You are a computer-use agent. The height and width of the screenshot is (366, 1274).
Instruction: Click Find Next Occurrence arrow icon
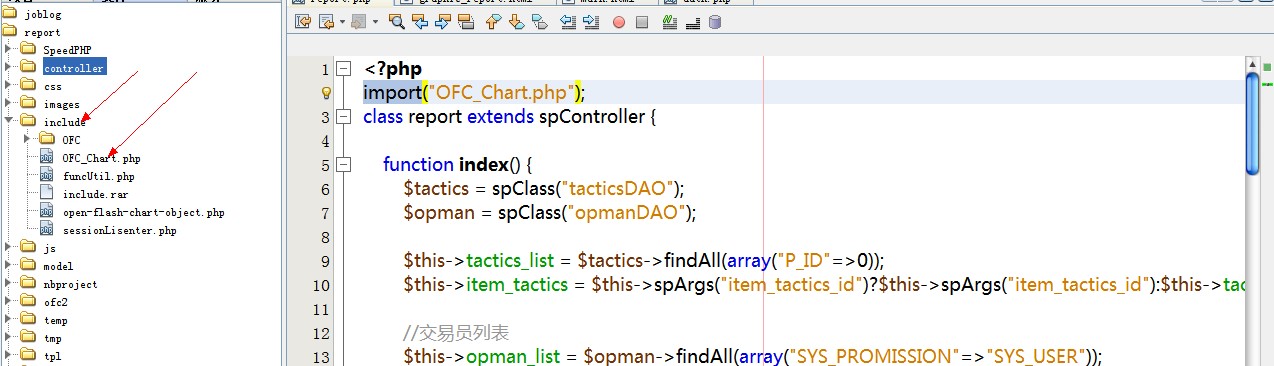tap(442, 22)
